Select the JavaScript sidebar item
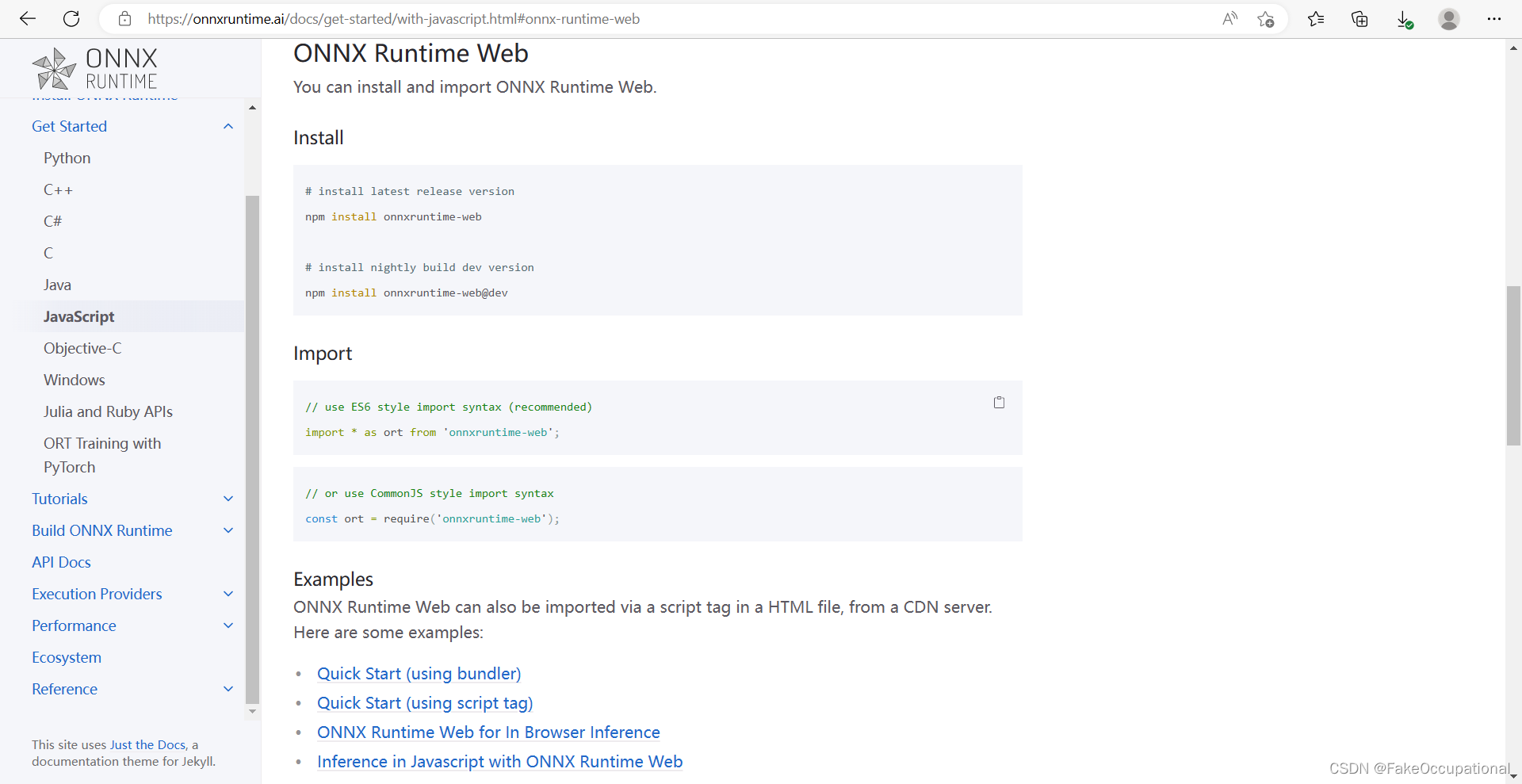Image resolution: width=1522 pixels, height=784 pixels. [x=78, y=316]
